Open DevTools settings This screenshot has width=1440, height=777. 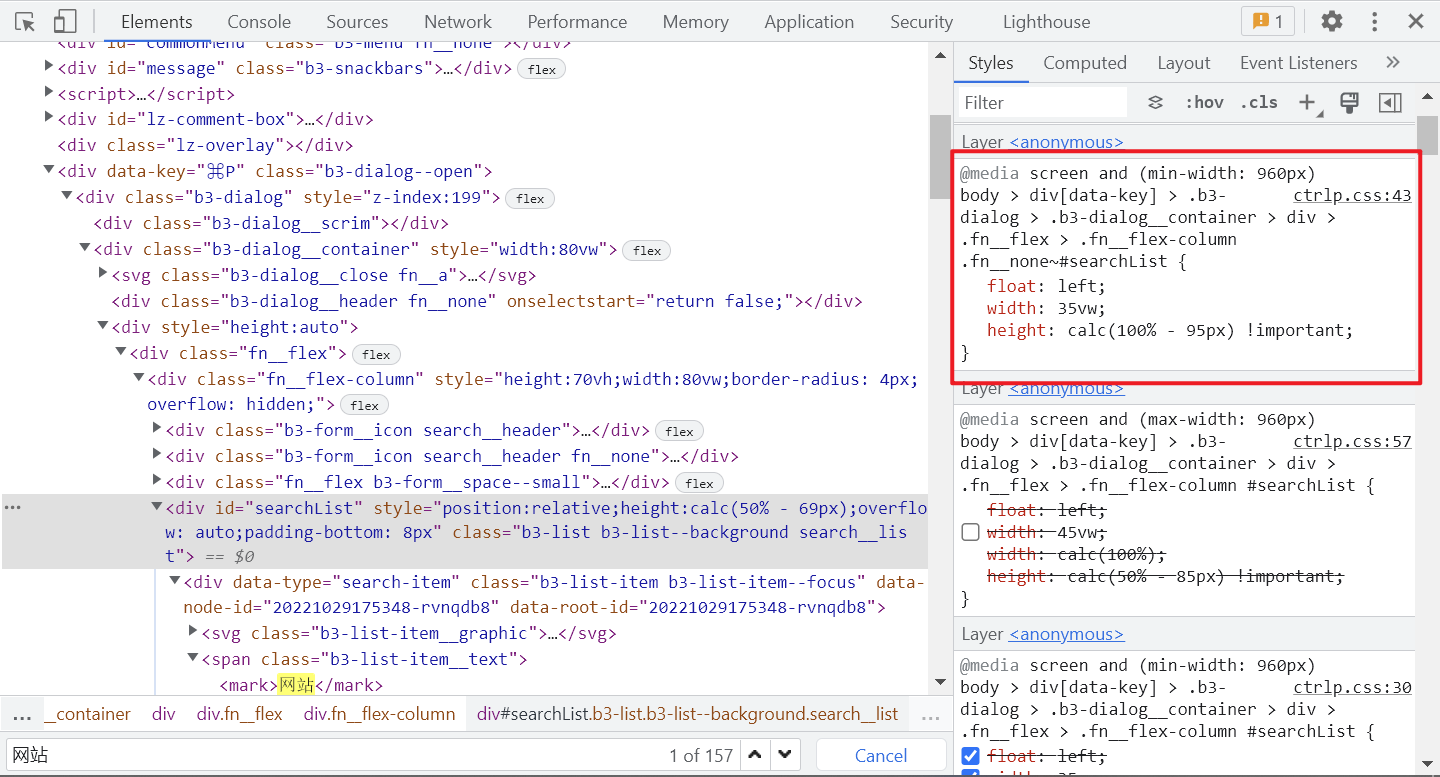coord(1332,21)
